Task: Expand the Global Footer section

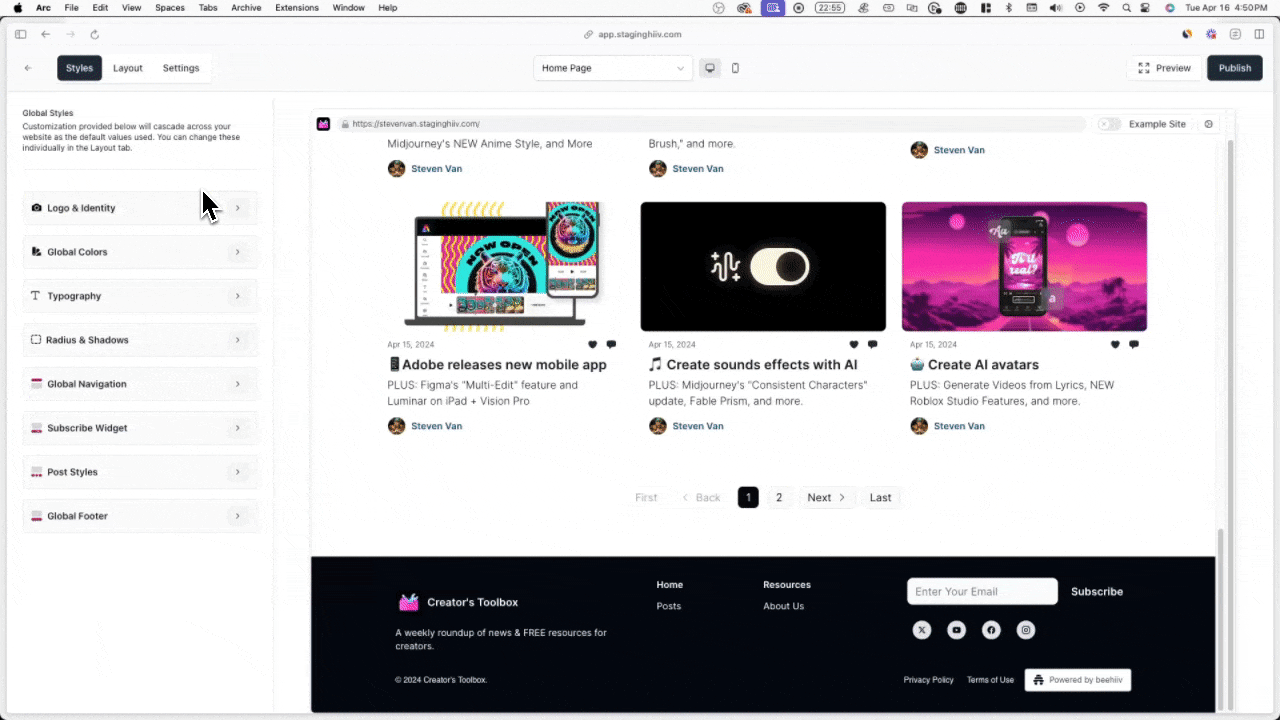Action: 140,516
